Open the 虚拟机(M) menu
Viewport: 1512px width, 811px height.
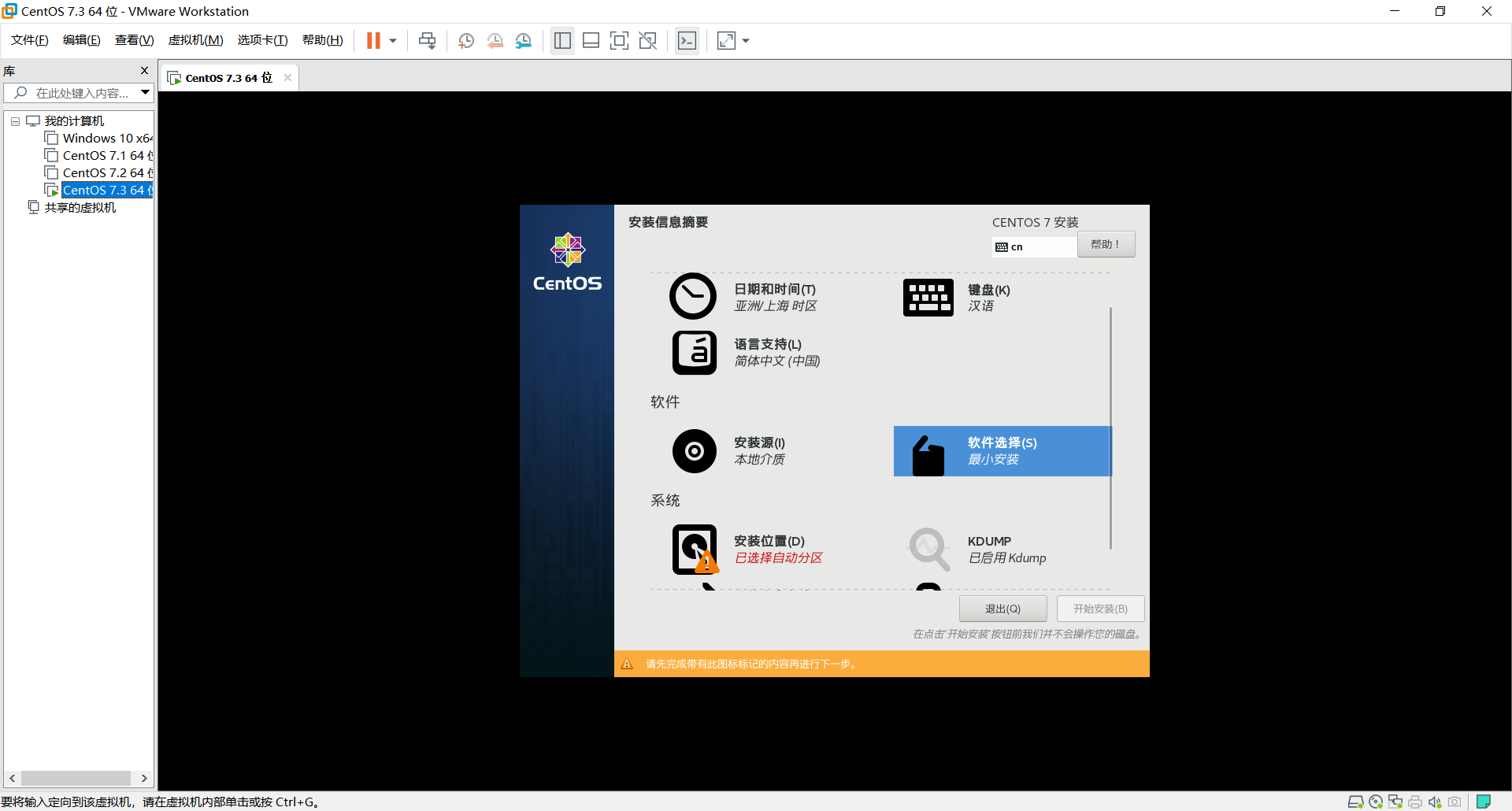[196, 40]
